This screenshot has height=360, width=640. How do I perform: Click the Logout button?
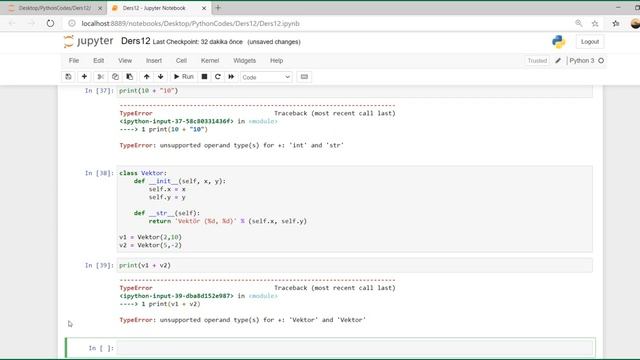[590, 42]
